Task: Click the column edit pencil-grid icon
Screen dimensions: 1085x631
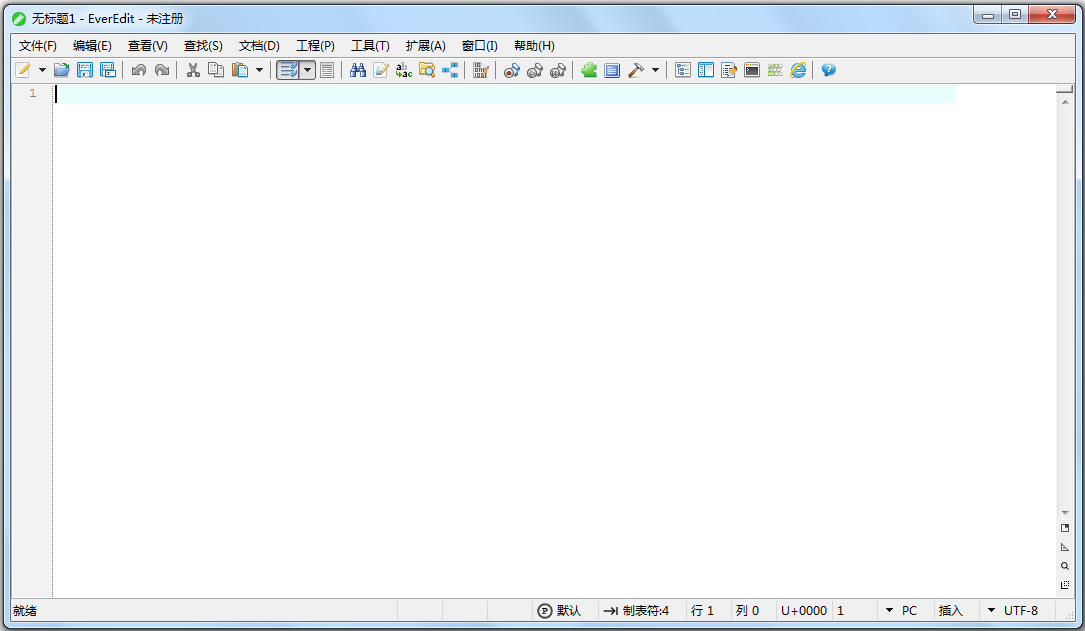Action: click(481, 70)
